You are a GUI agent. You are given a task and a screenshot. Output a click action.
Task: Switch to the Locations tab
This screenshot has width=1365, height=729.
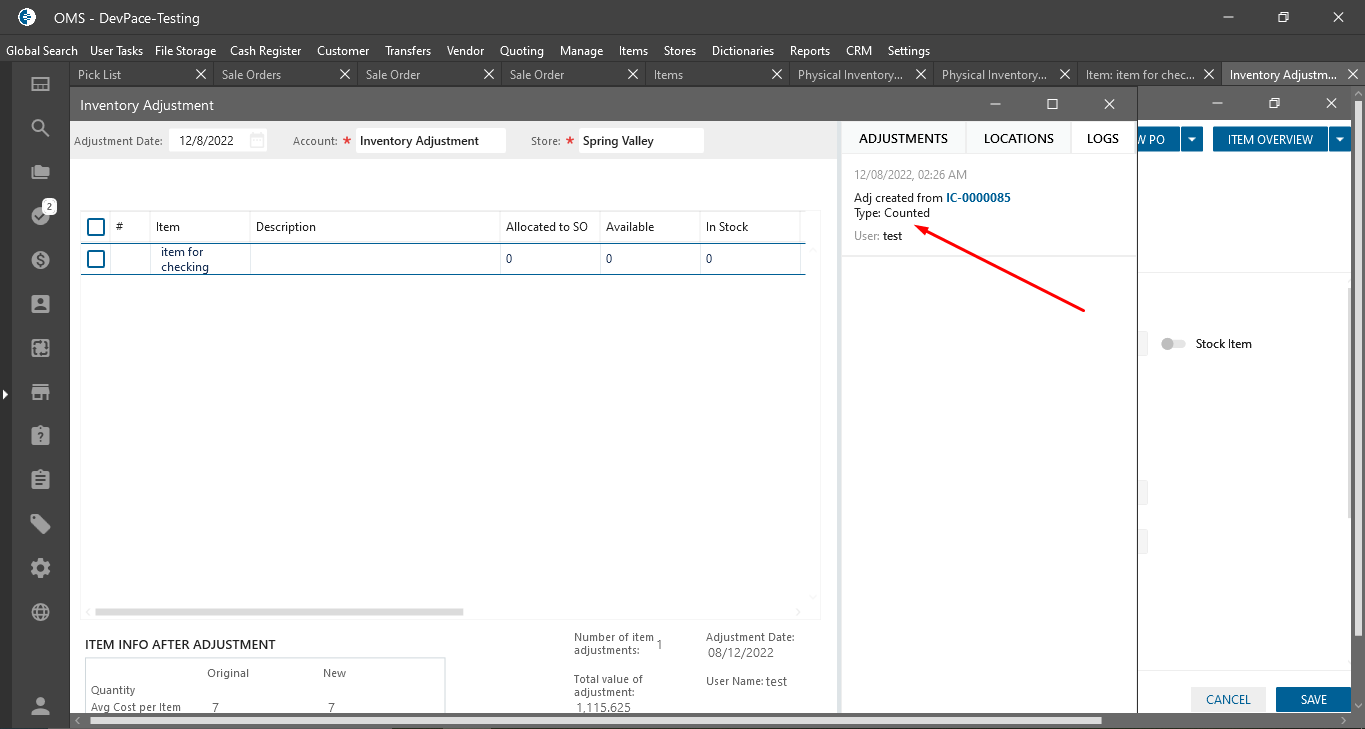pyautogui.click(x=1018, y=139)
